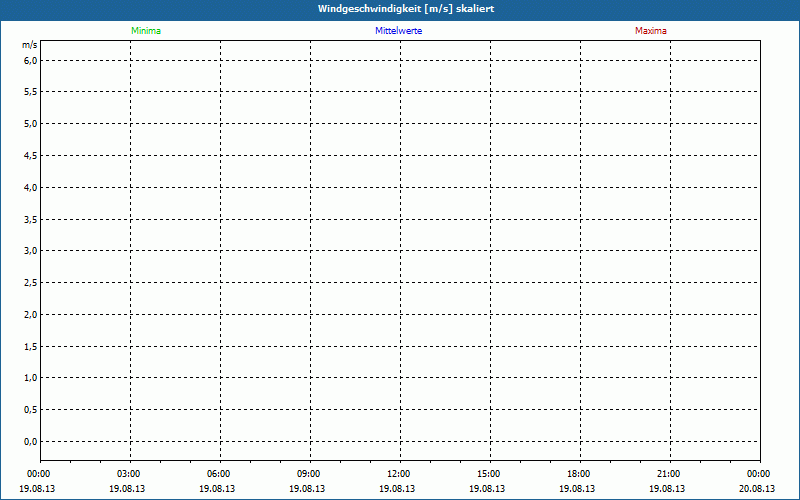
Task: Select the 5,0 y-axis value
Action: click(x=31, y=123)
